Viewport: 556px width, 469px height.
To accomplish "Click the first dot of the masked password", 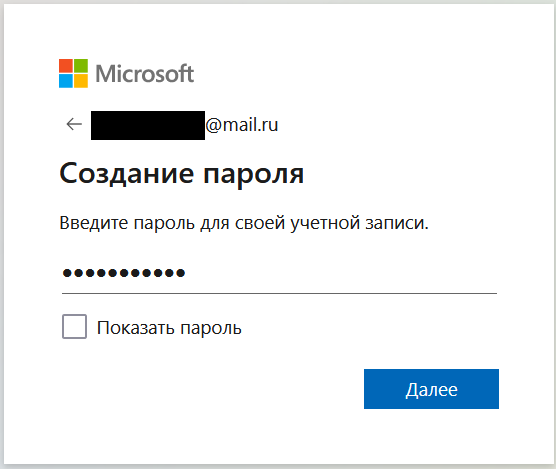I will coord(67,273).
